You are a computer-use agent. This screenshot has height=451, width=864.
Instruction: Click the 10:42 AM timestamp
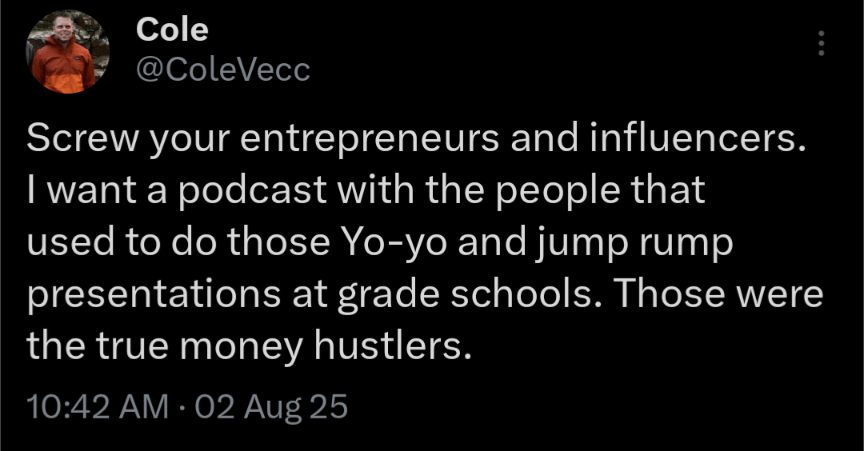pyautogui.click(x=98, y=407)
